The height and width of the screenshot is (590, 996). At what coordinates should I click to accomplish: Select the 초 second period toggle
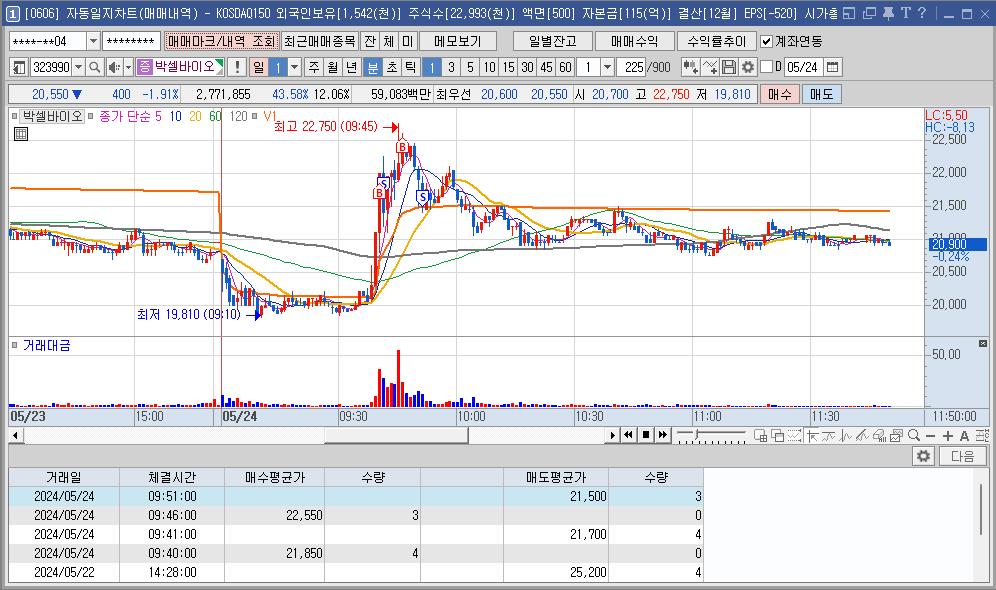(x=392, y=67)
